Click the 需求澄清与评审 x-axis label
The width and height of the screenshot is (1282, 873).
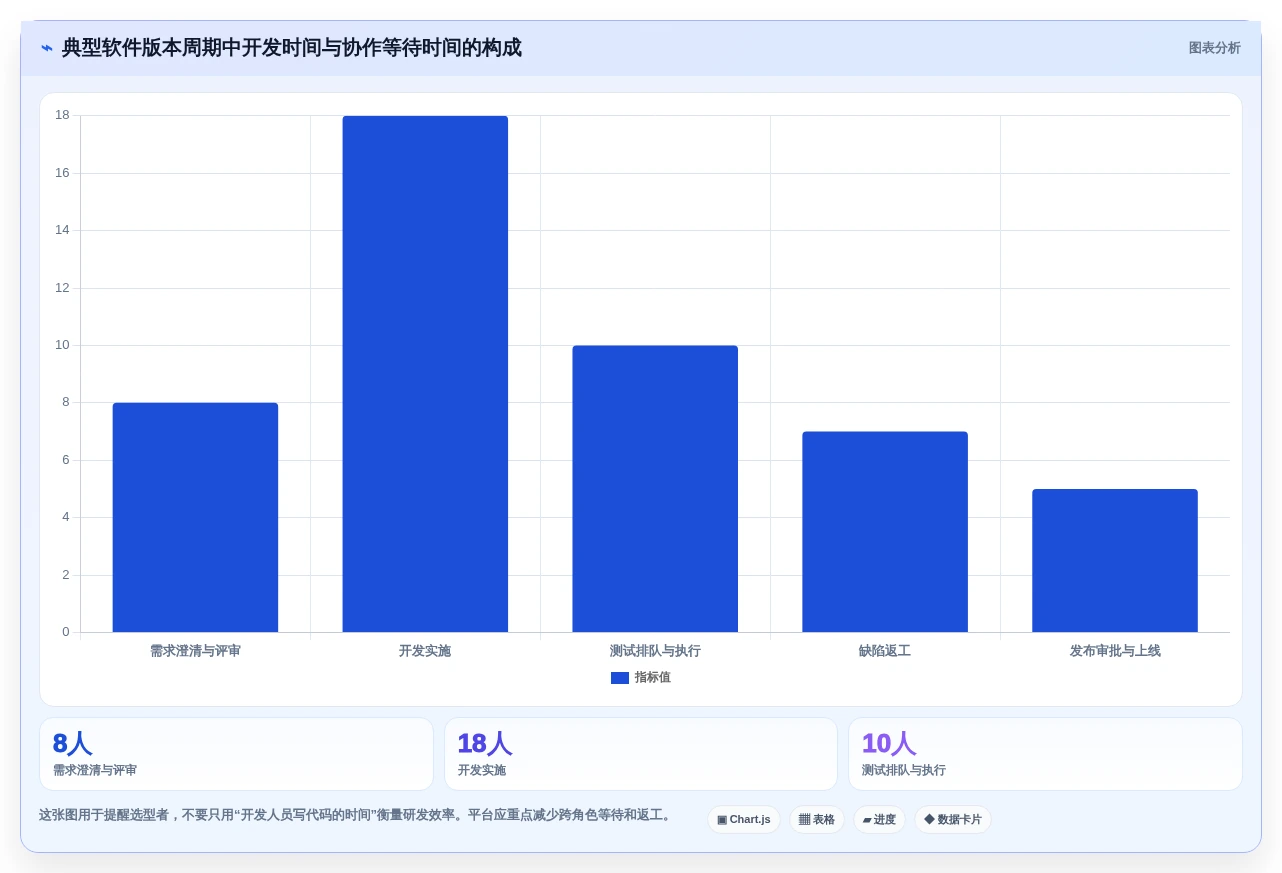tap(195, 651)
